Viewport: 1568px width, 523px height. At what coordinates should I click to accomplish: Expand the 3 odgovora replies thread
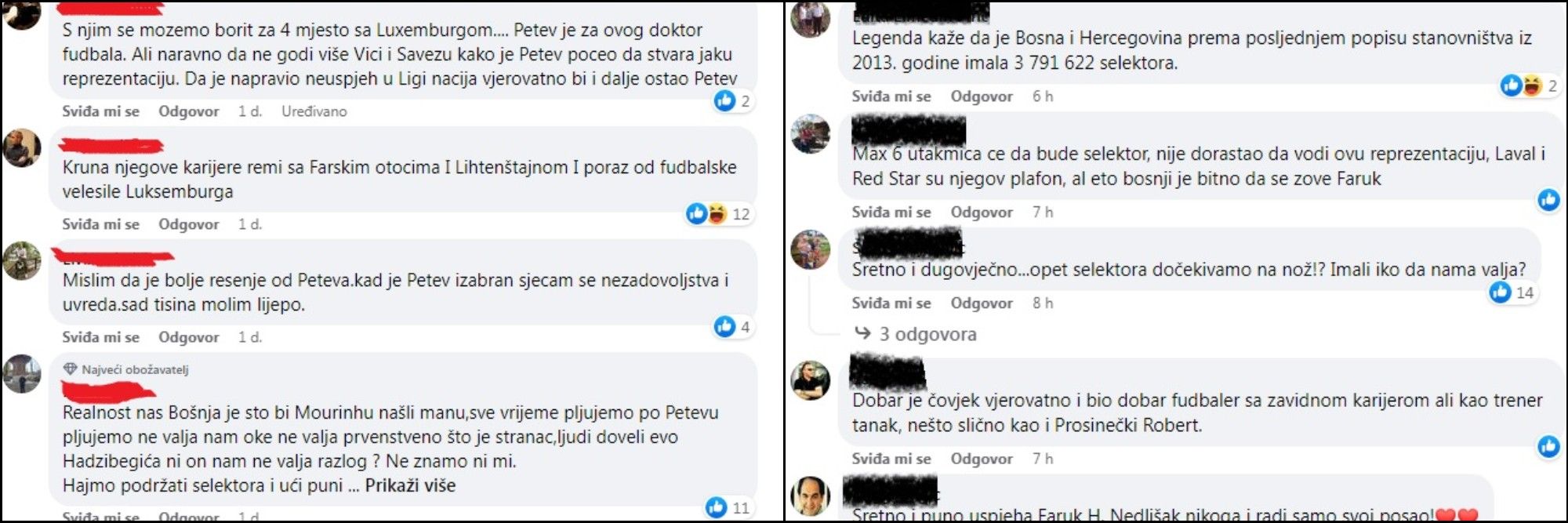click(x=916, y=334)
